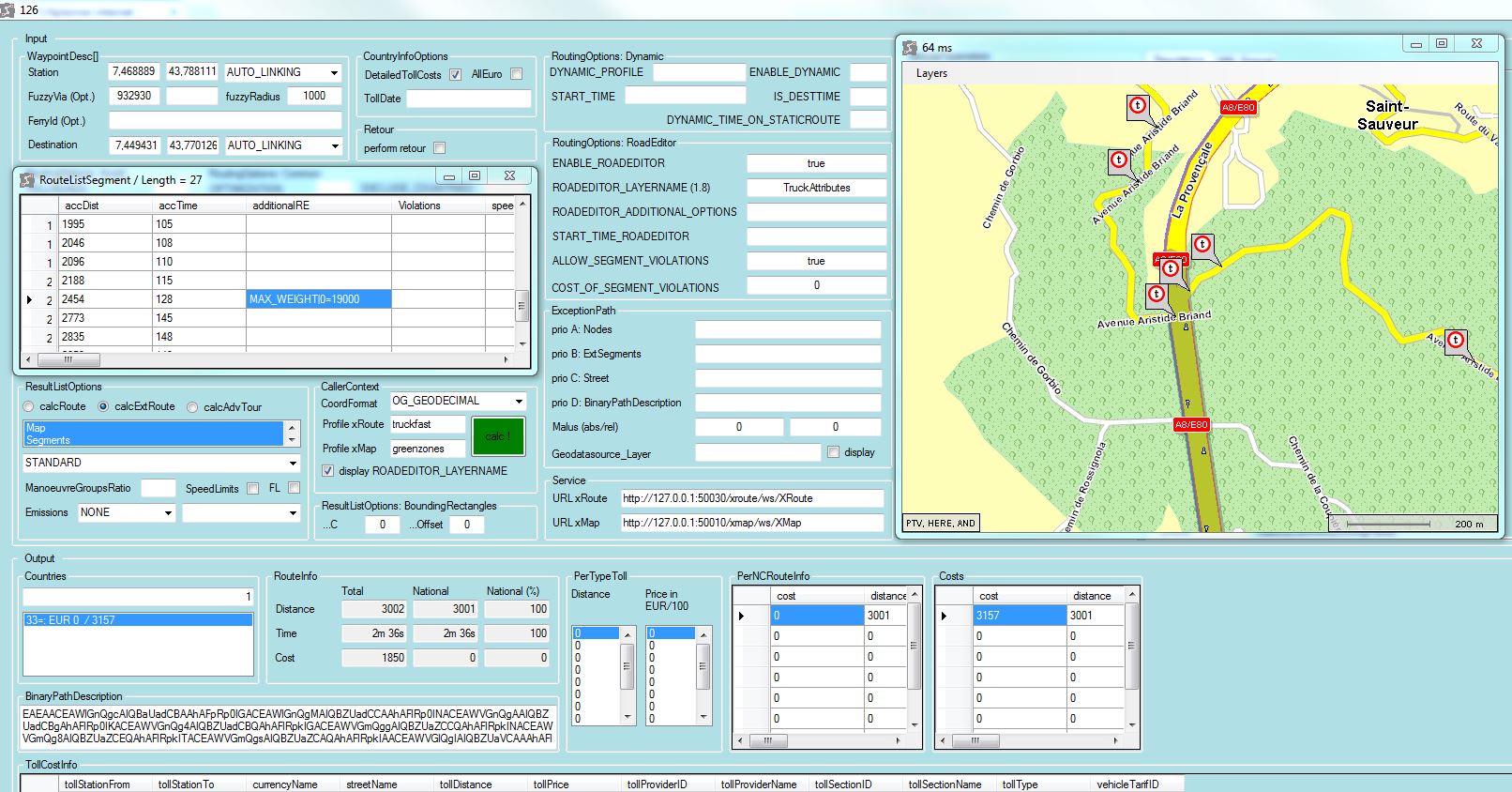Click the upper A8/E80 road shield
This screenshot has height=792, width=1512.
pyautogui.click(x=1238, y=108)
